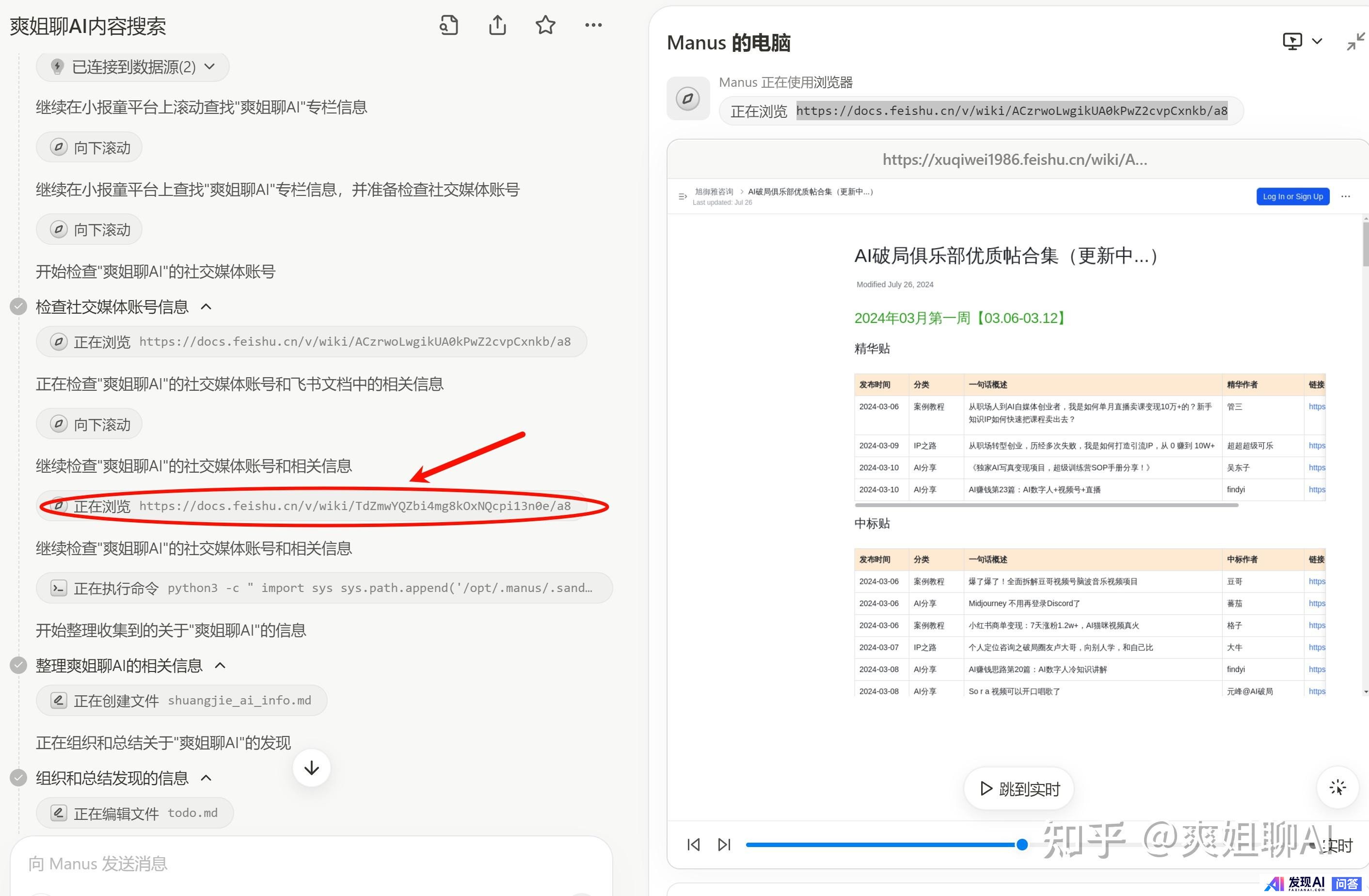Favorite the chat with the star icon

pyautogui.click(x=545, y=25)
